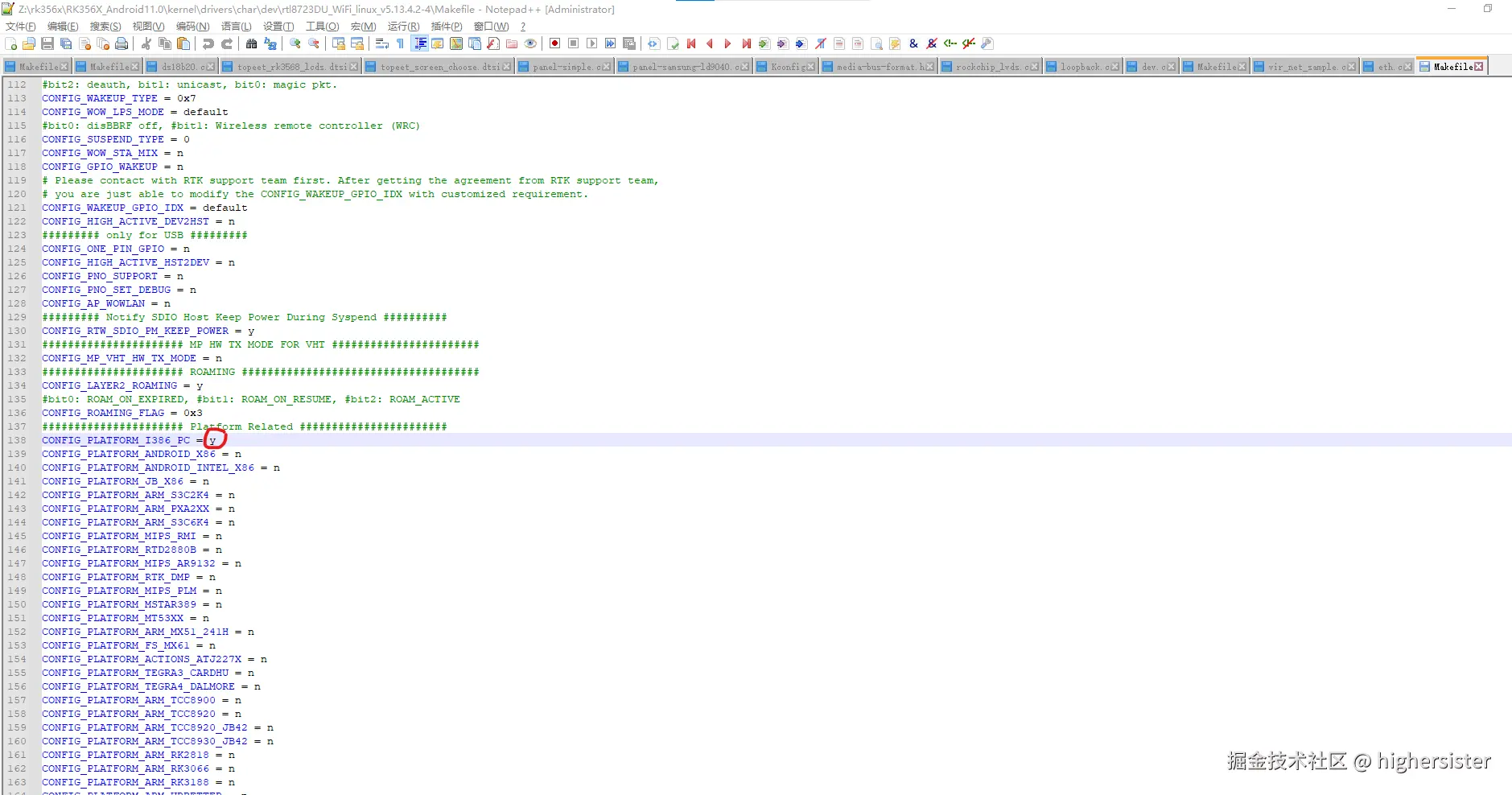Click the text CONFIG_PLATFORM_ANDROID_X86

tap(129, 454)
